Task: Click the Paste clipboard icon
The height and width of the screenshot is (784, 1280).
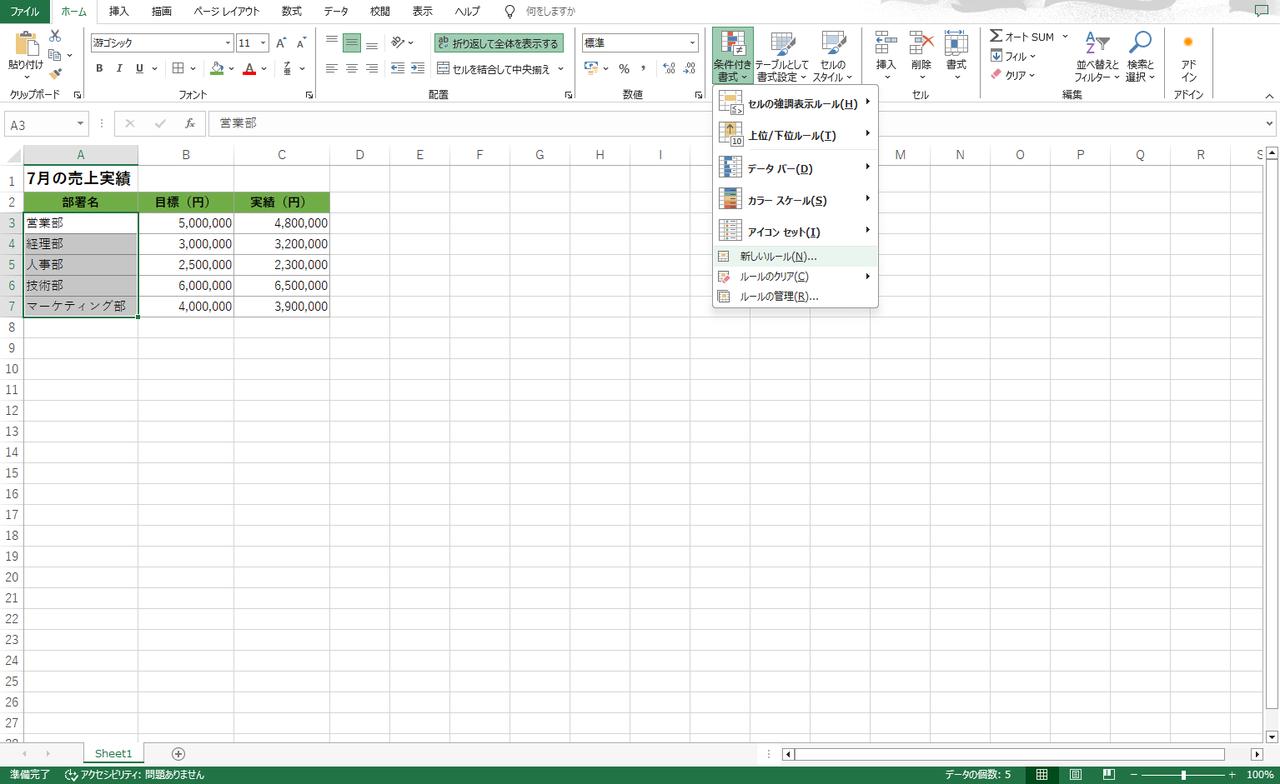Action: point(25,45)
